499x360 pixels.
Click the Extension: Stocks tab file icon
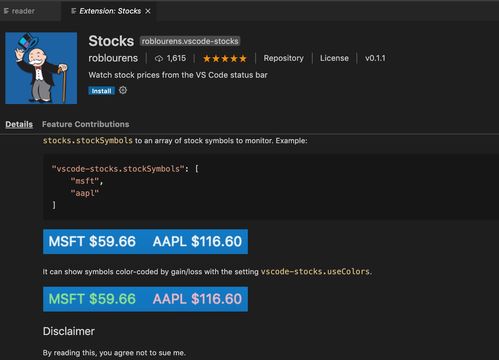point(74,11)
